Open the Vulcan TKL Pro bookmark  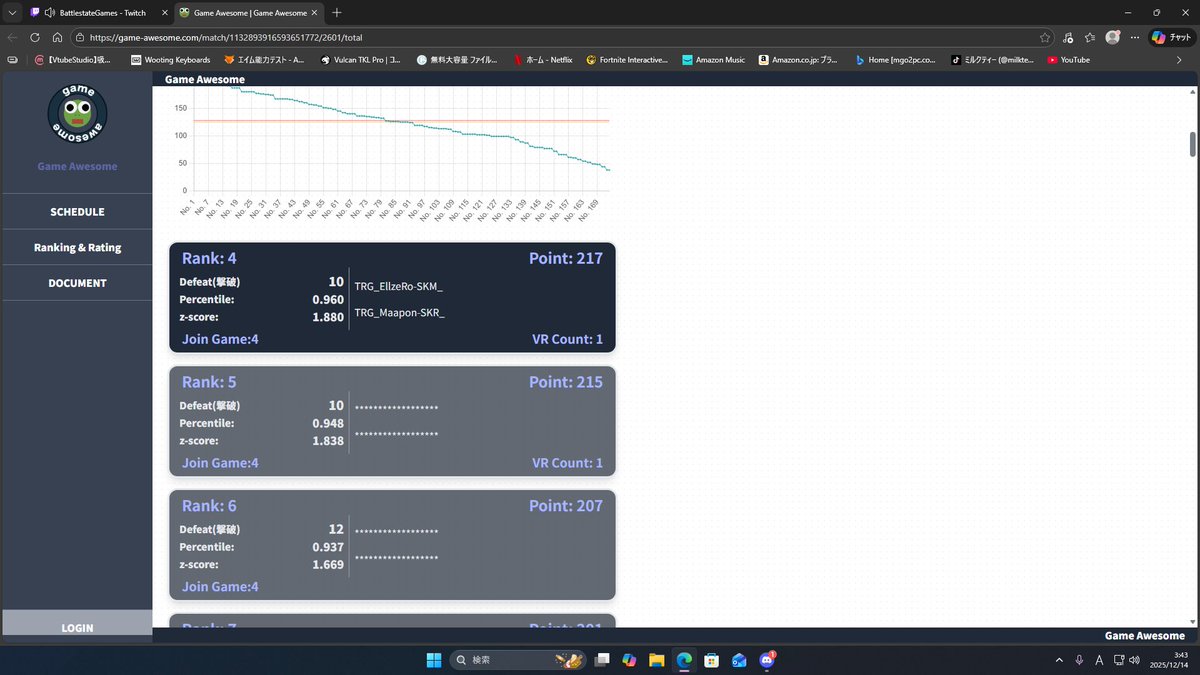click(361, 60)
